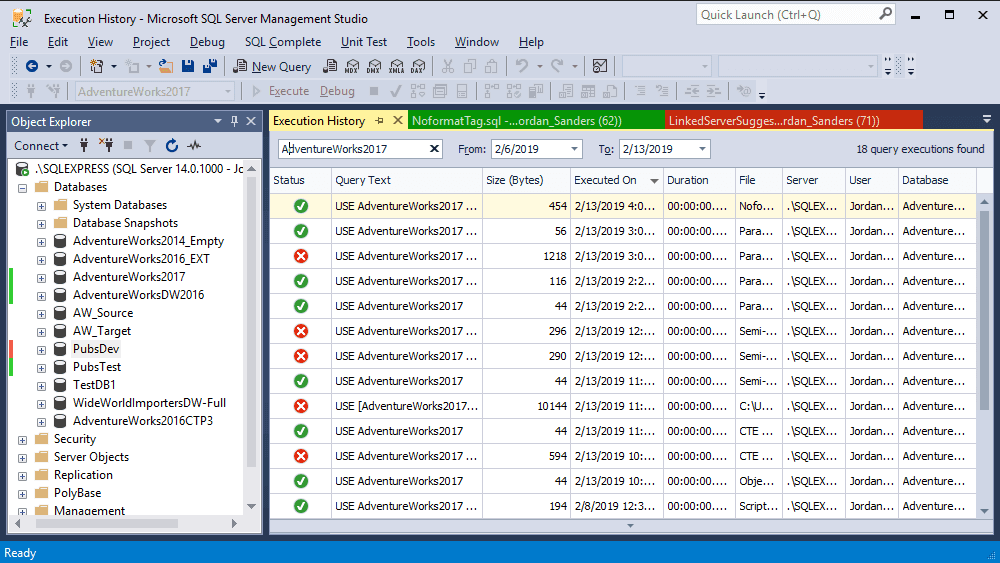Screen dimensions: 1000x563
Task: Expand the AdventureWorks2017 database node
Action: tap(41, 278)
